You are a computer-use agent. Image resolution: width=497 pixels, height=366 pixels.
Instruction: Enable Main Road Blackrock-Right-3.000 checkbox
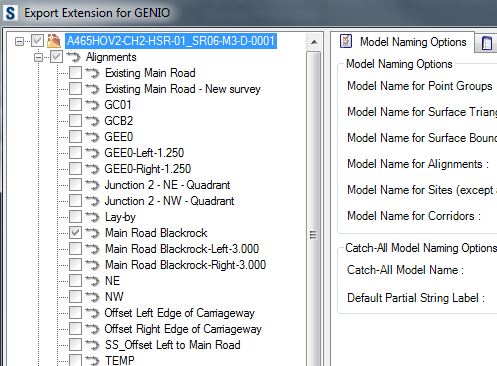coord(75,265)
